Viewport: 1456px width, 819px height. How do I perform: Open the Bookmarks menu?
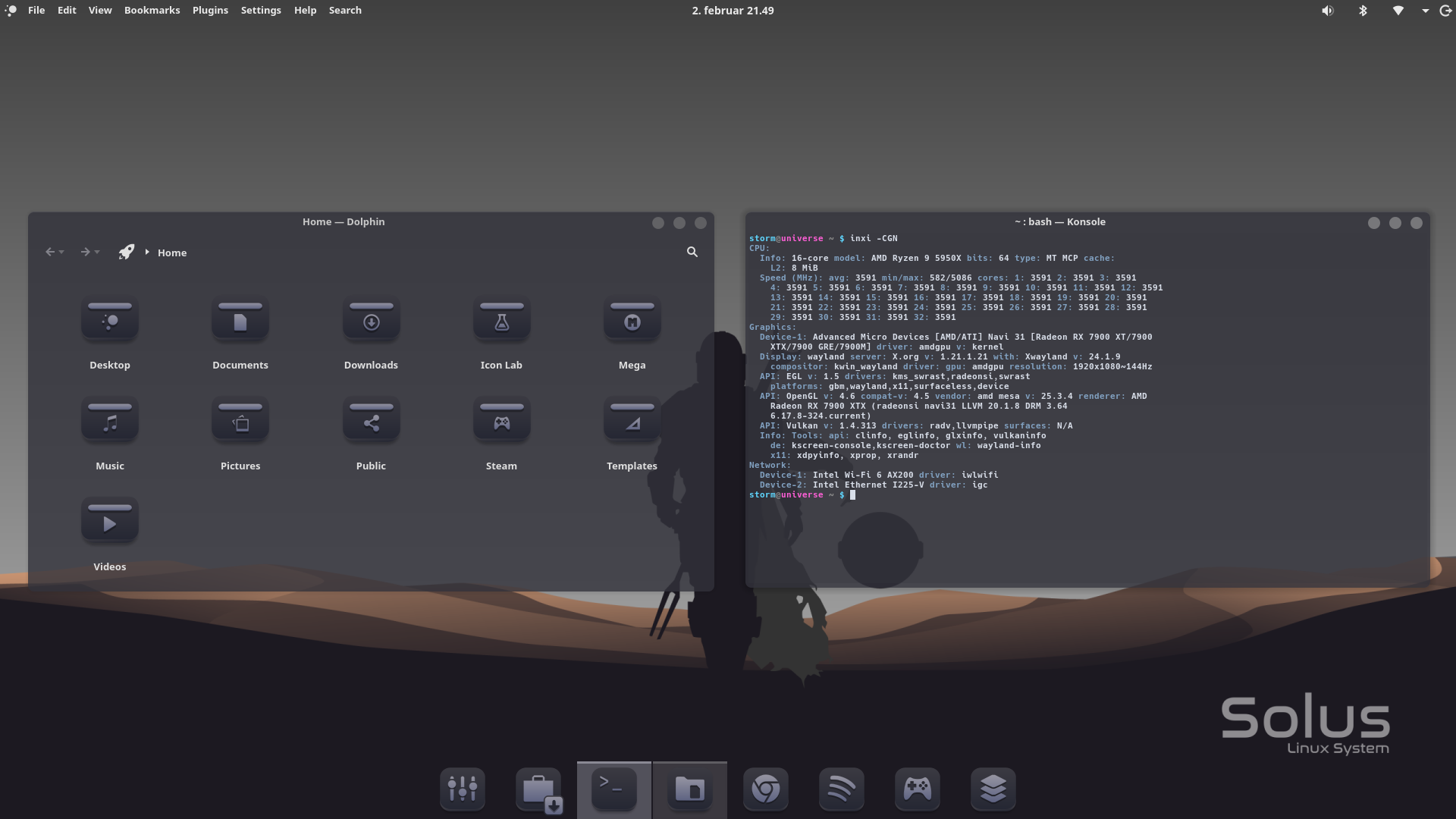152,11
